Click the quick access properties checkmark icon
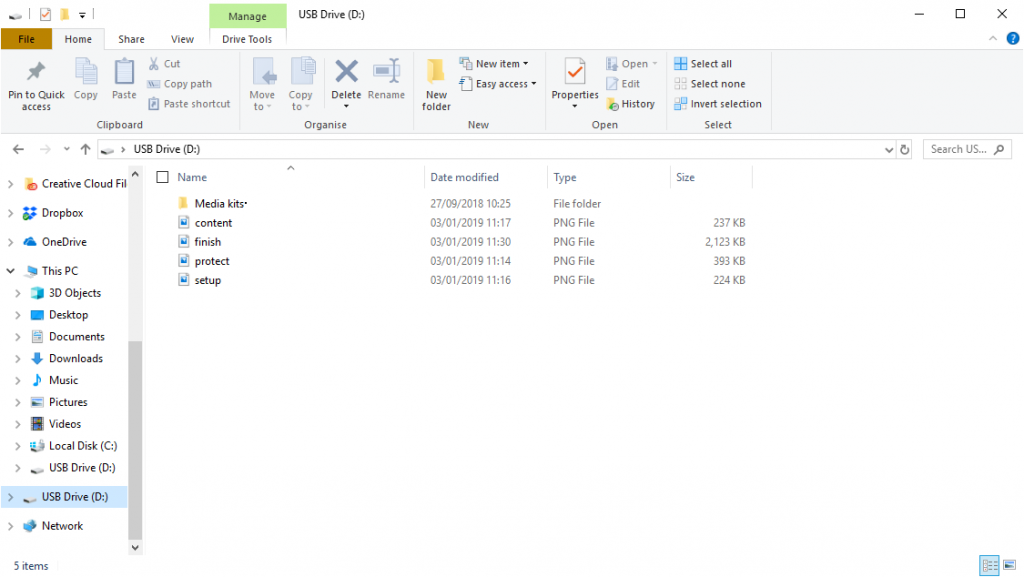Image resolution: width=1024 pixels, height=577 pixels. [x=45, y=14]
